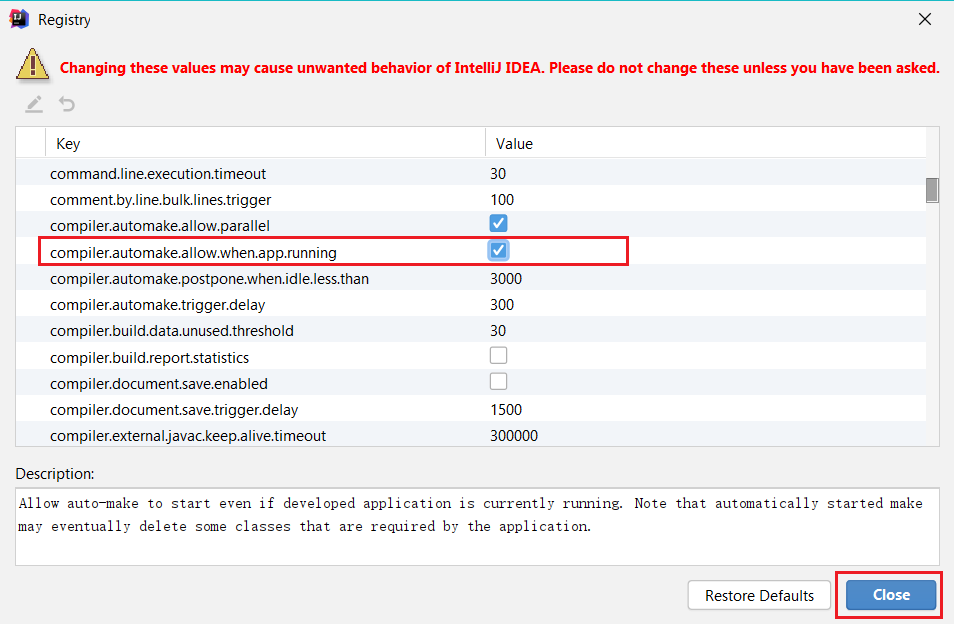
Task: Click inside the Description text area
Action: (477, 527)
